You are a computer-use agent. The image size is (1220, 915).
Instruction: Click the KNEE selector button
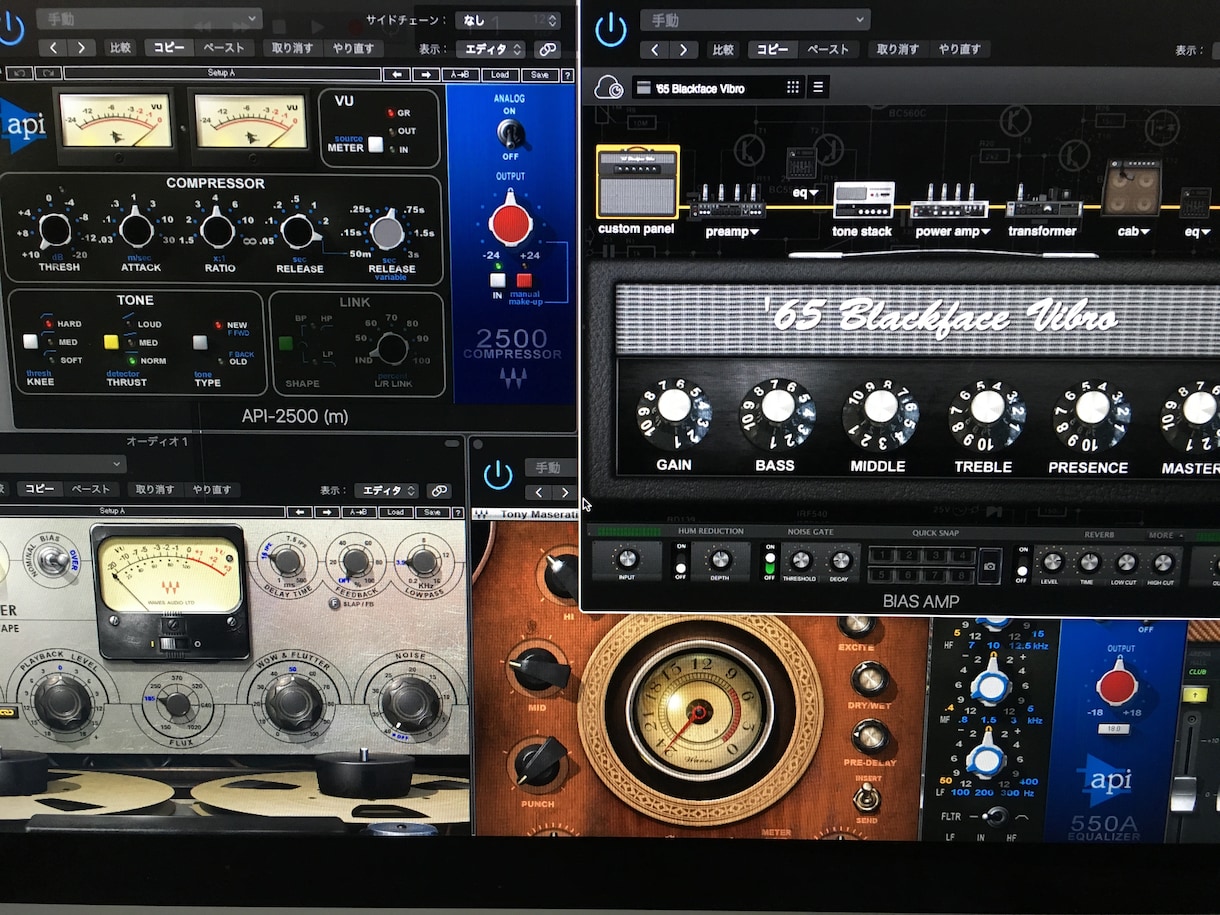click(31, 342)
